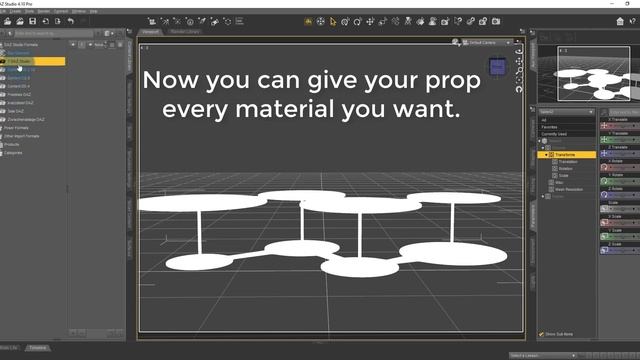Click the reset view icon in viewport controls
Image resolution: width=640 pixels, height=360 pixels.
point(519,89)
